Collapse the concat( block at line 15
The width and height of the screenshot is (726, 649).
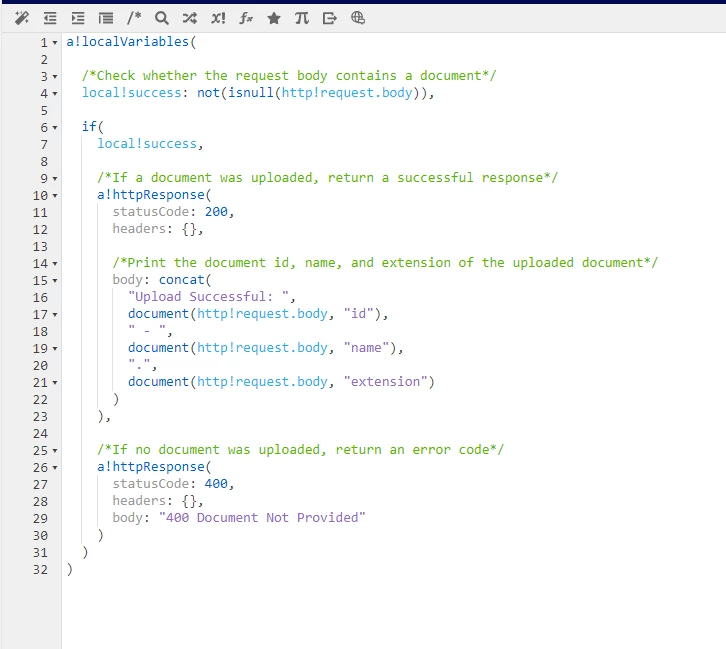tap(55, 281)
